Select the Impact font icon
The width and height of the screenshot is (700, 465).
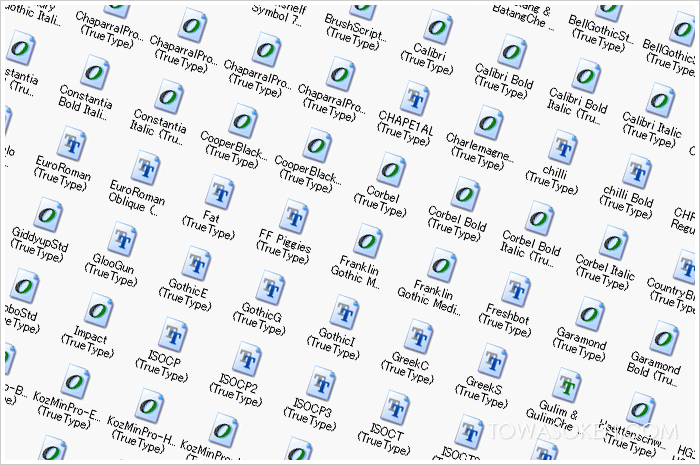coord(99,310)
